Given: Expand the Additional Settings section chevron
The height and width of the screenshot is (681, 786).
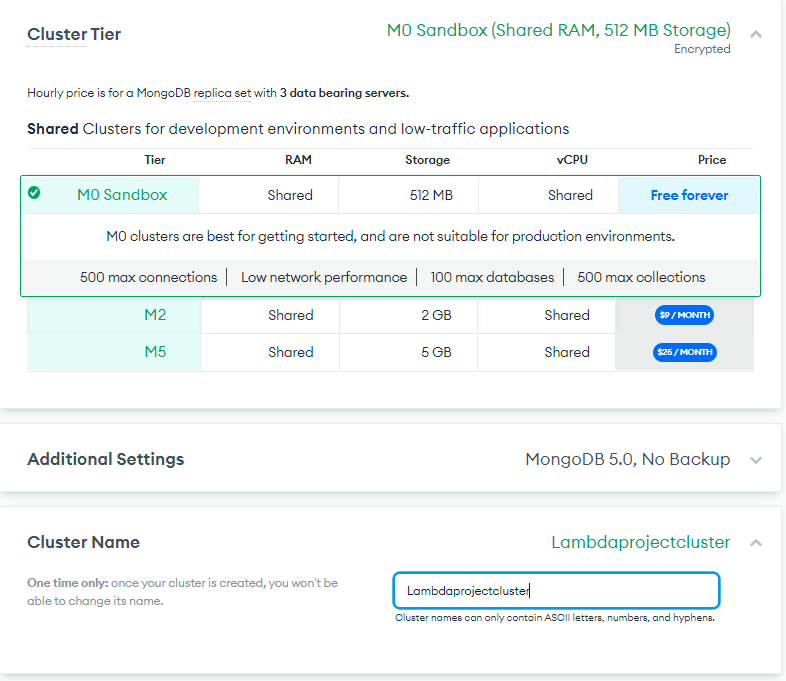Looking at the screenshot, I should [756, 460].
